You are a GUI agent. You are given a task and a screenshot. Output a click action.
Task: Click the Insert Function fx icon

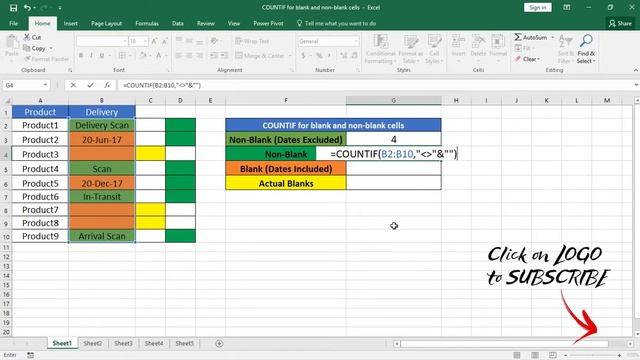107,85
